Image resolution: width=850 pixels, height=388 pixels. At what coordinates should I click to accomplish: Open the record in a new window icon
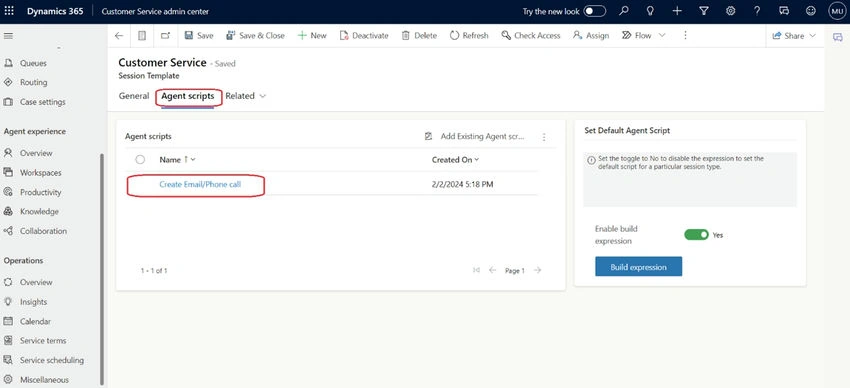[x=165, y=36]
